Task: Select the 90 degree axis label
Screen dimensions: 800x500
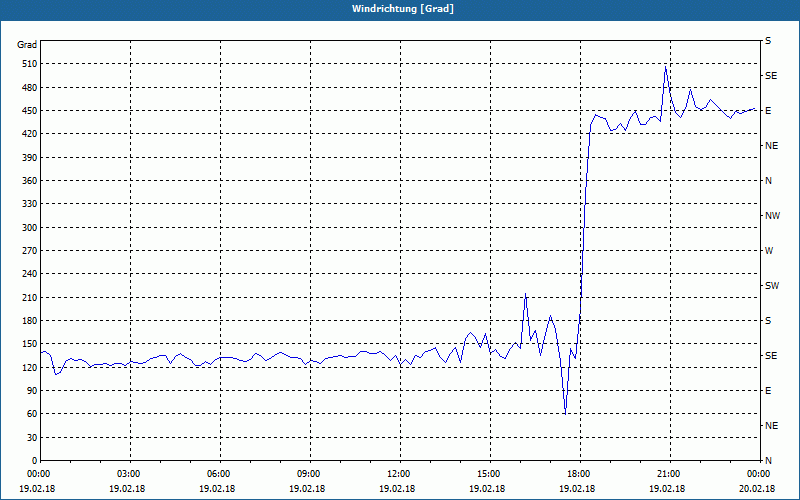Action: (33, 390)
